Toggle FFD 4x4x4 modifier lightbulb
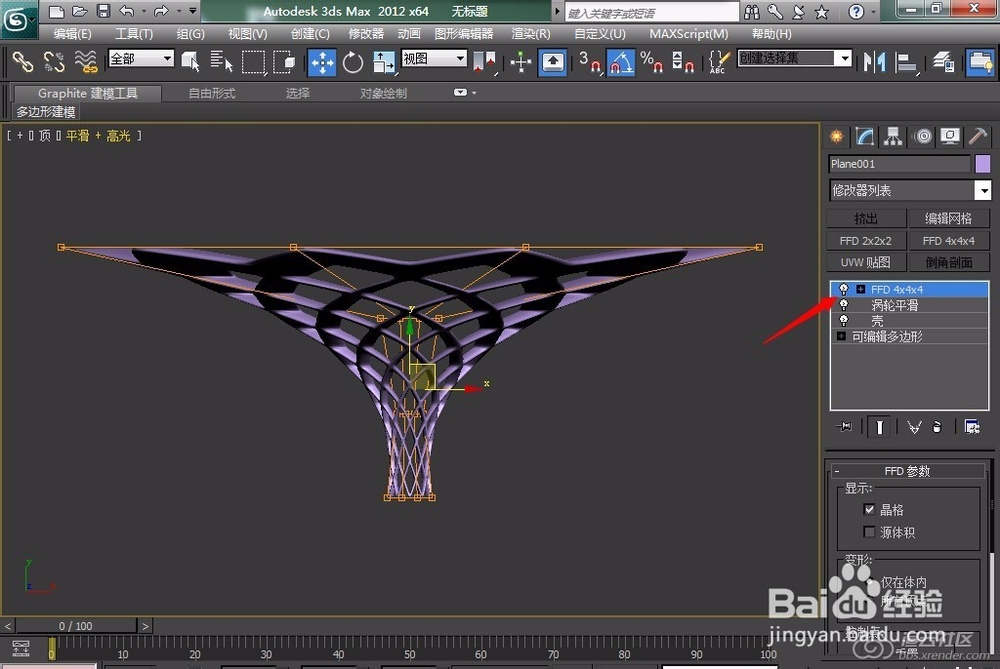The image size is (1000, 669). [843, 289]
